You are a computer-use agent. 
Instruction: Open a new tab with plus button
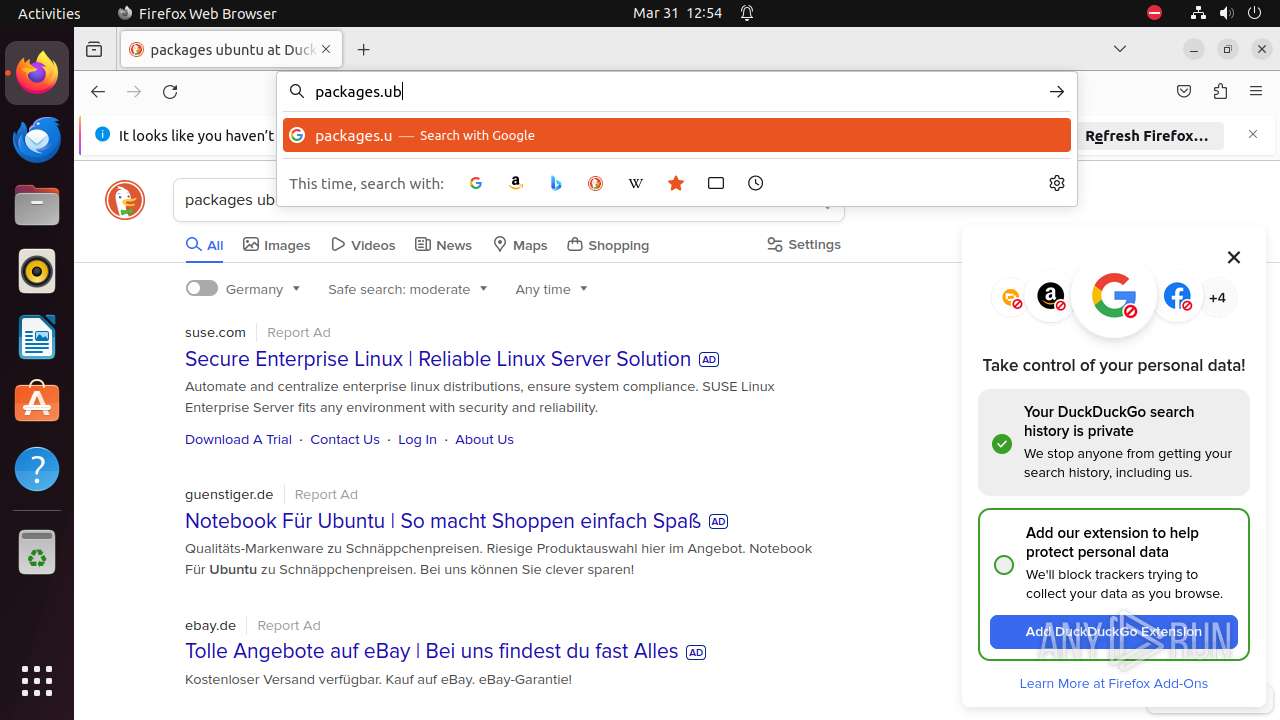click(364, 49)
